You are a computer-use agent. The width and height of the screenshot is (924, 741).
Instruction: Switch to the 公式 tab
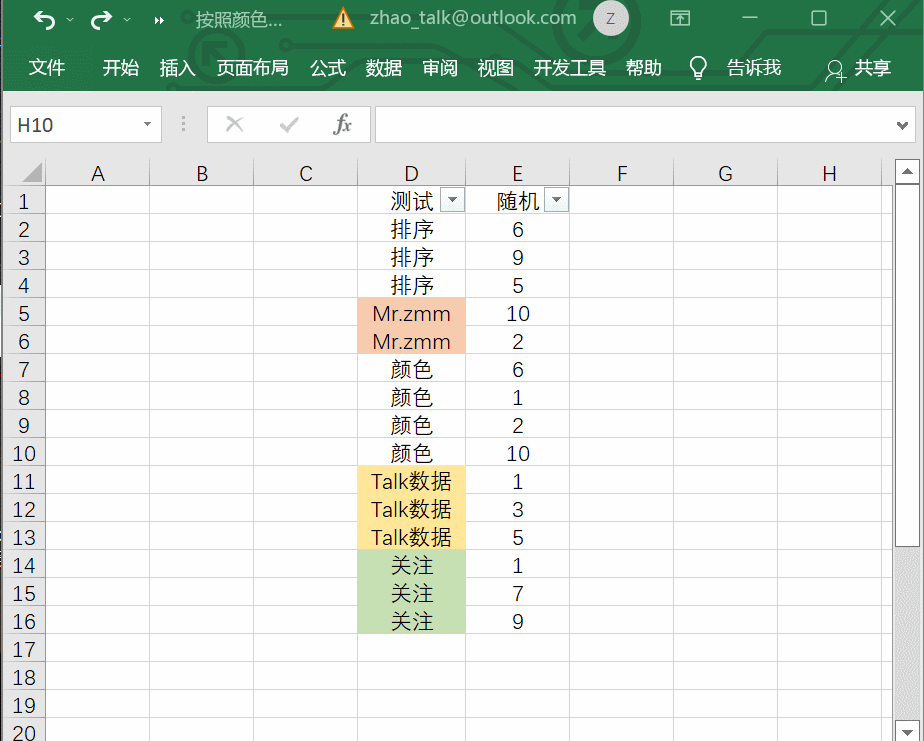[x=328, y=68]
